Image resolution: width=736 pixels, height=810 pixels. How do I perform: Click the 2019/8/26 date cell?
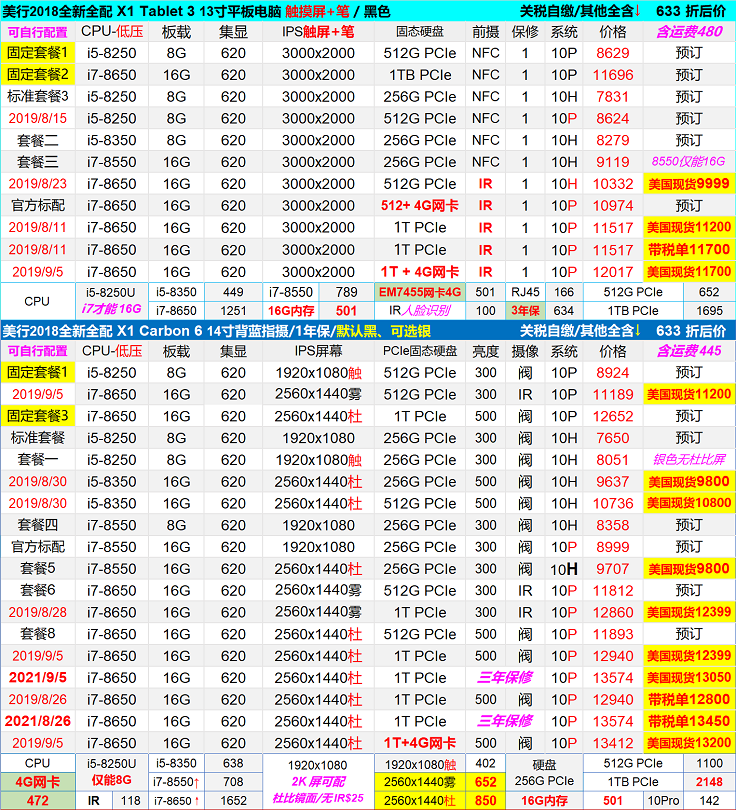pos(38,699)
